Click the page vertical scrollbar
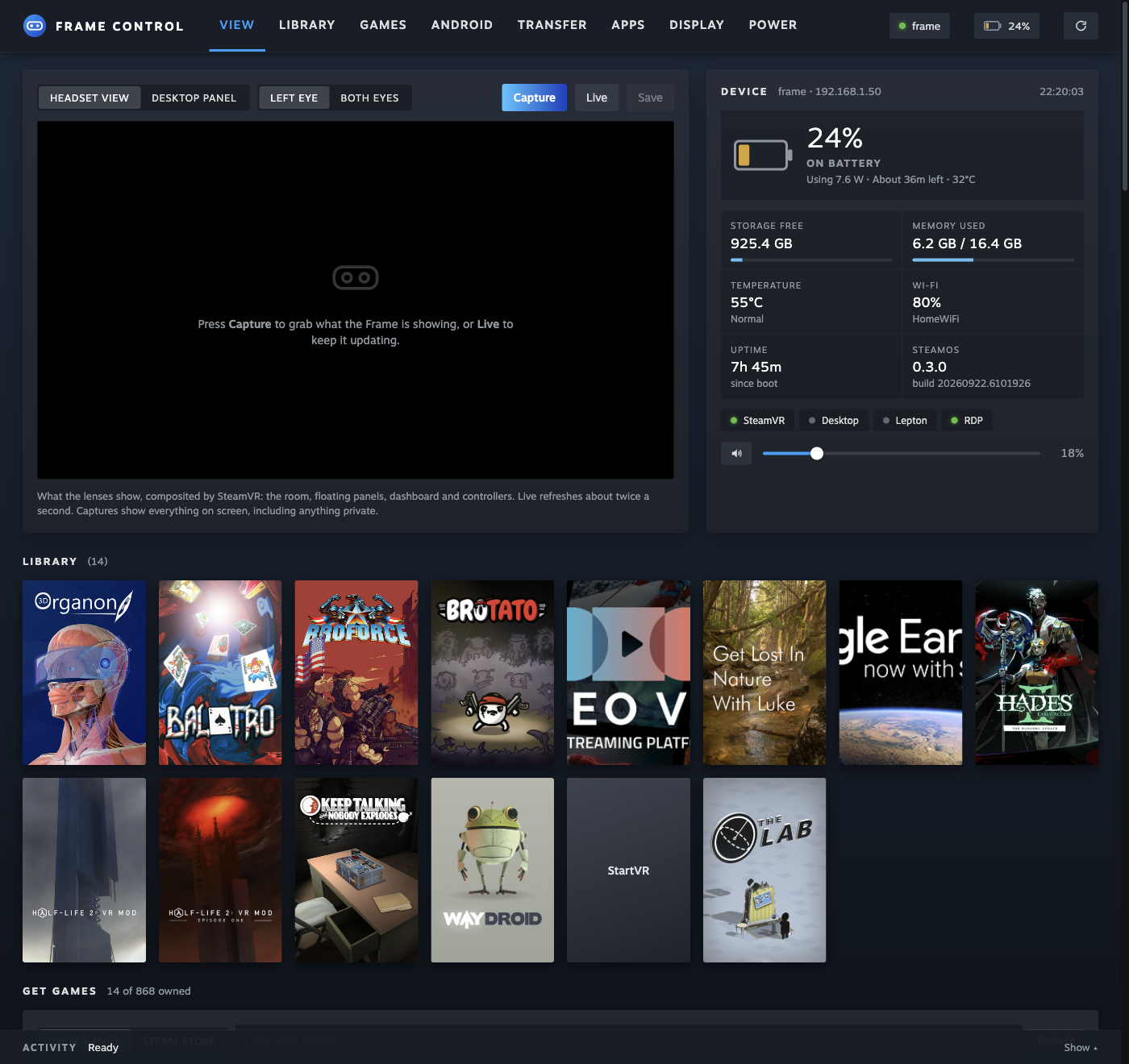The height and width of the screenshot is (1064, 1129). (x=1125, y=95)
